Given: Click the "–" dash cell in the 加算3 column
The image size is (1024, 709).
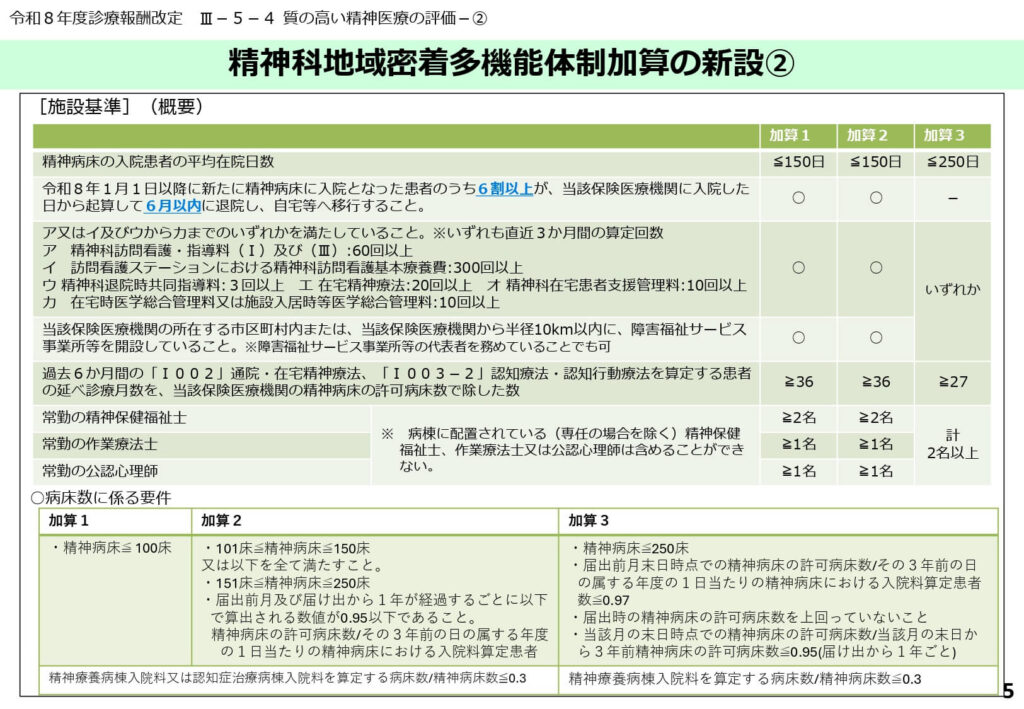Looking at the screenshot, I should (952, 198).
